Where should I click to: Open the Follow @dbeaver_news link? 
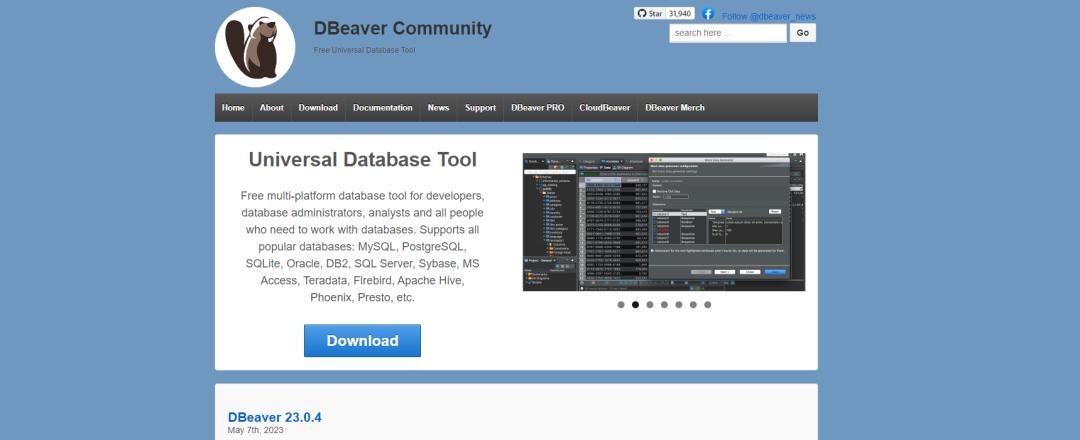pyautogui.click(x=768, y=16)
